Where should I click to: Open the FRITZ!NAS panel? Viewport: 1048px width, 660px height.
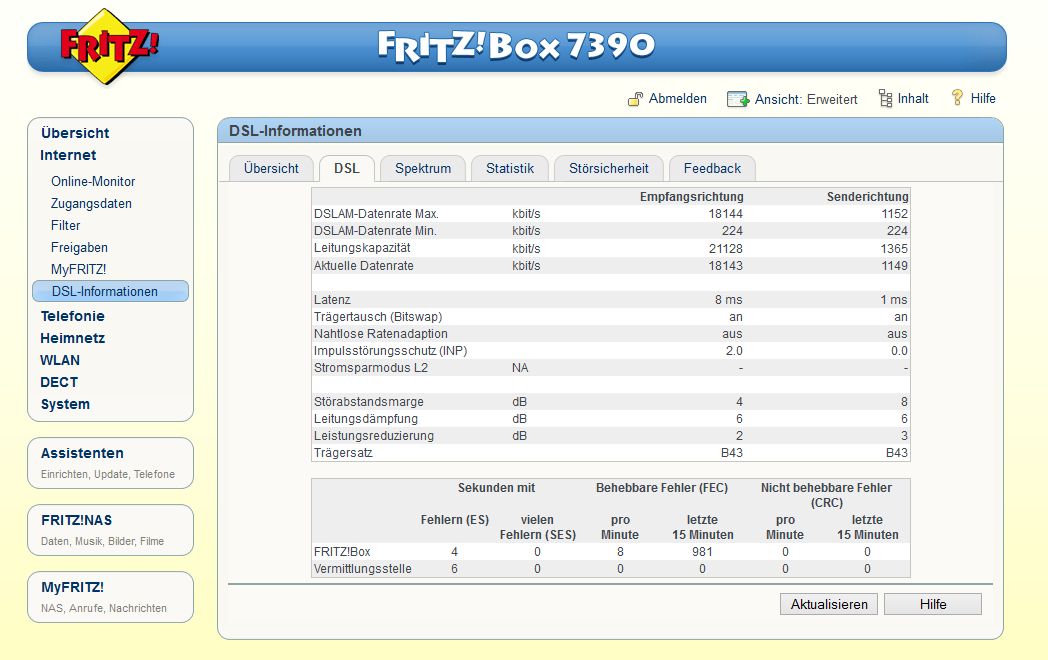[110, 530]
